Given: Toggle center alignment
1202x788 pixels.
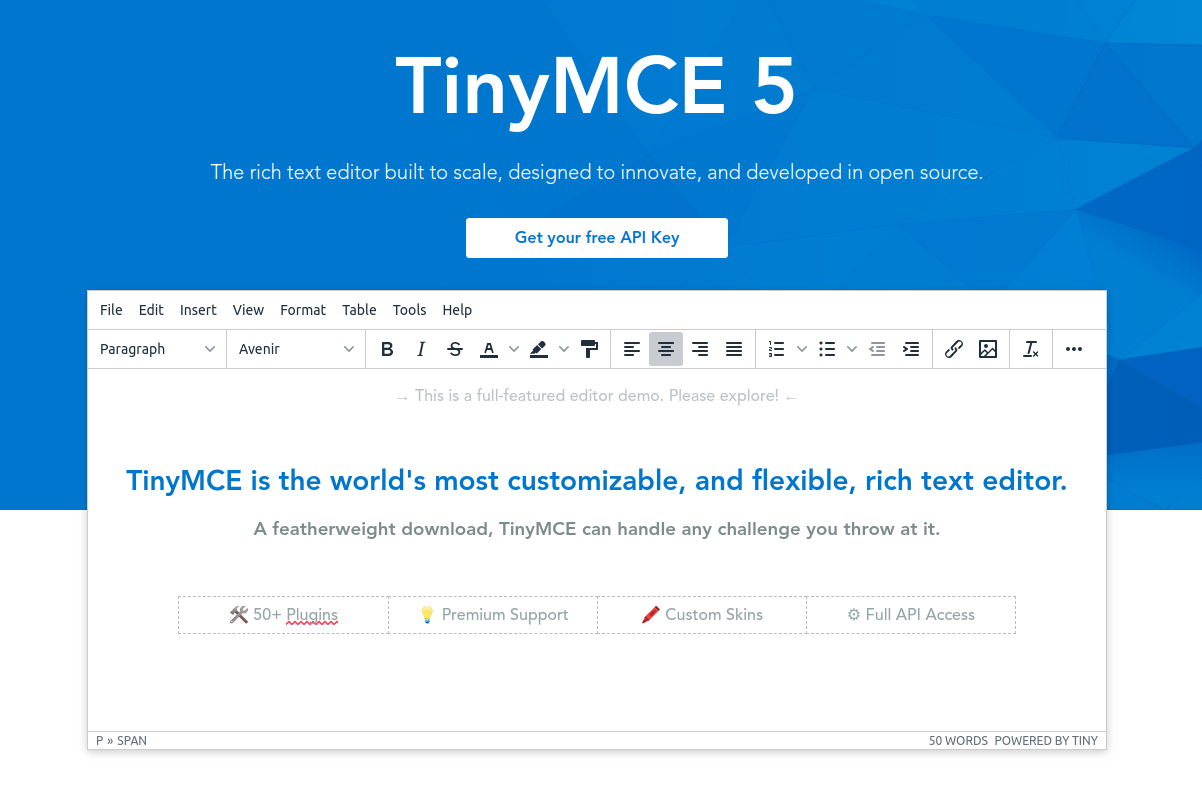Looking at the screenshot, I should [666, 349].
